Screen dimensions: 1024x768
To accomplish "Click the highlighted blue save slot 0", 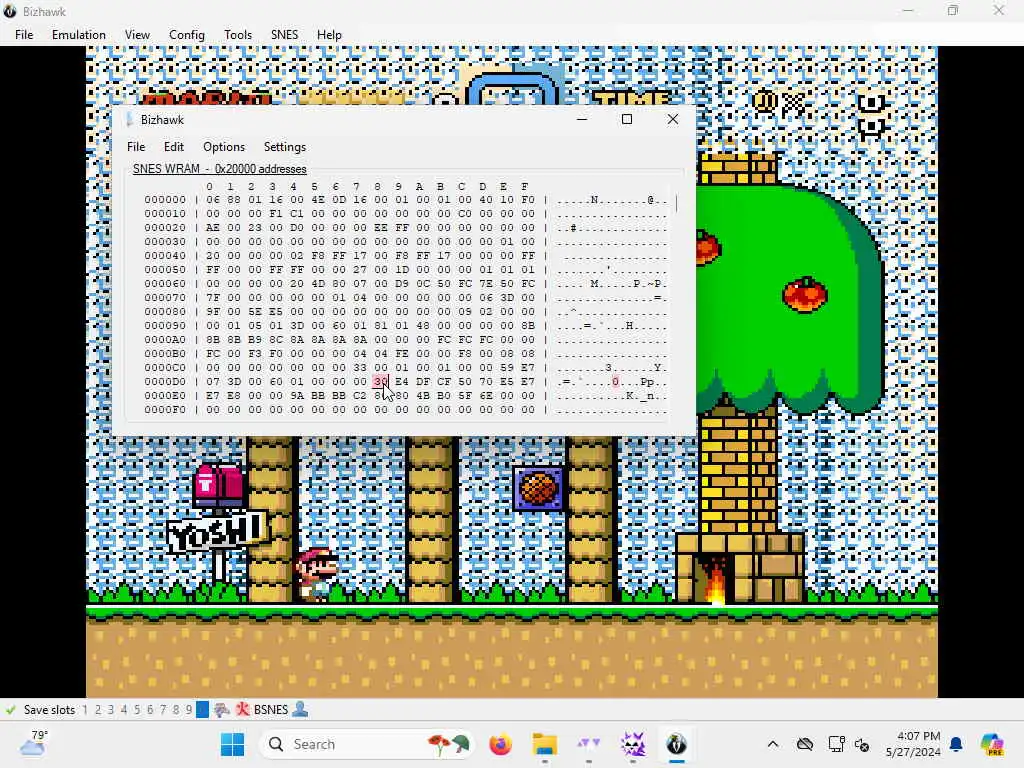I will [202, 710].
